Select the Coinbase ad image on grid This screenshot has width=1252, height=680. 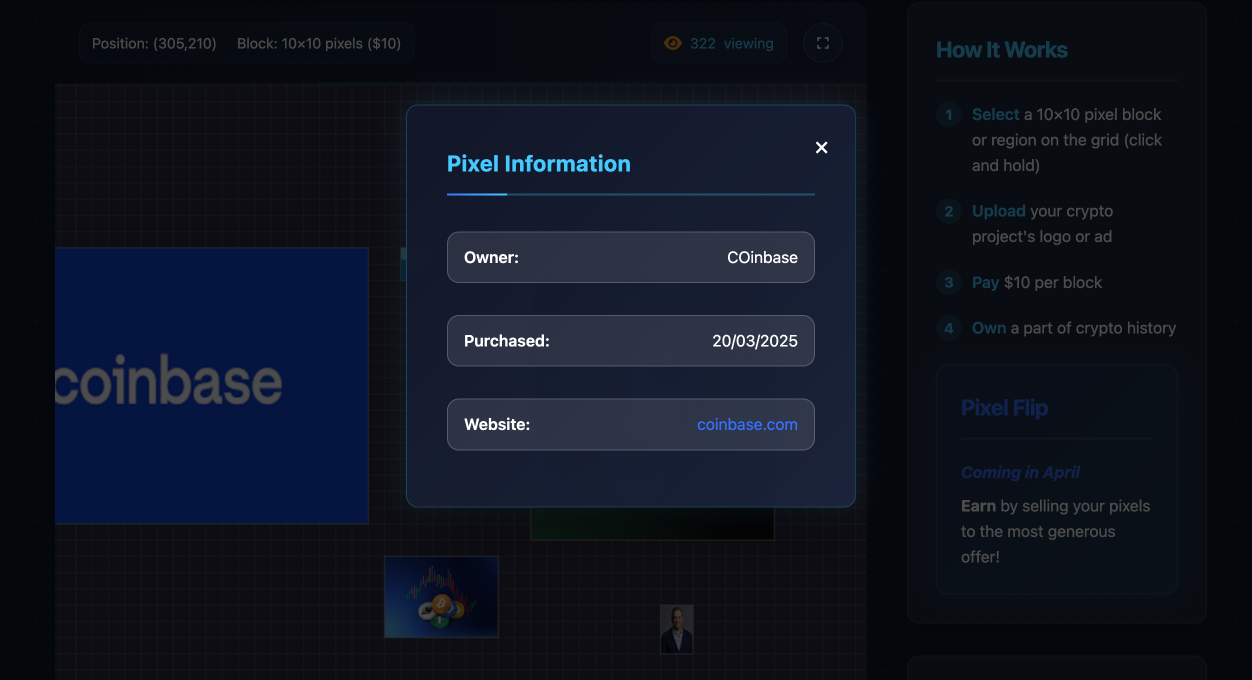(x=211, y=386)
